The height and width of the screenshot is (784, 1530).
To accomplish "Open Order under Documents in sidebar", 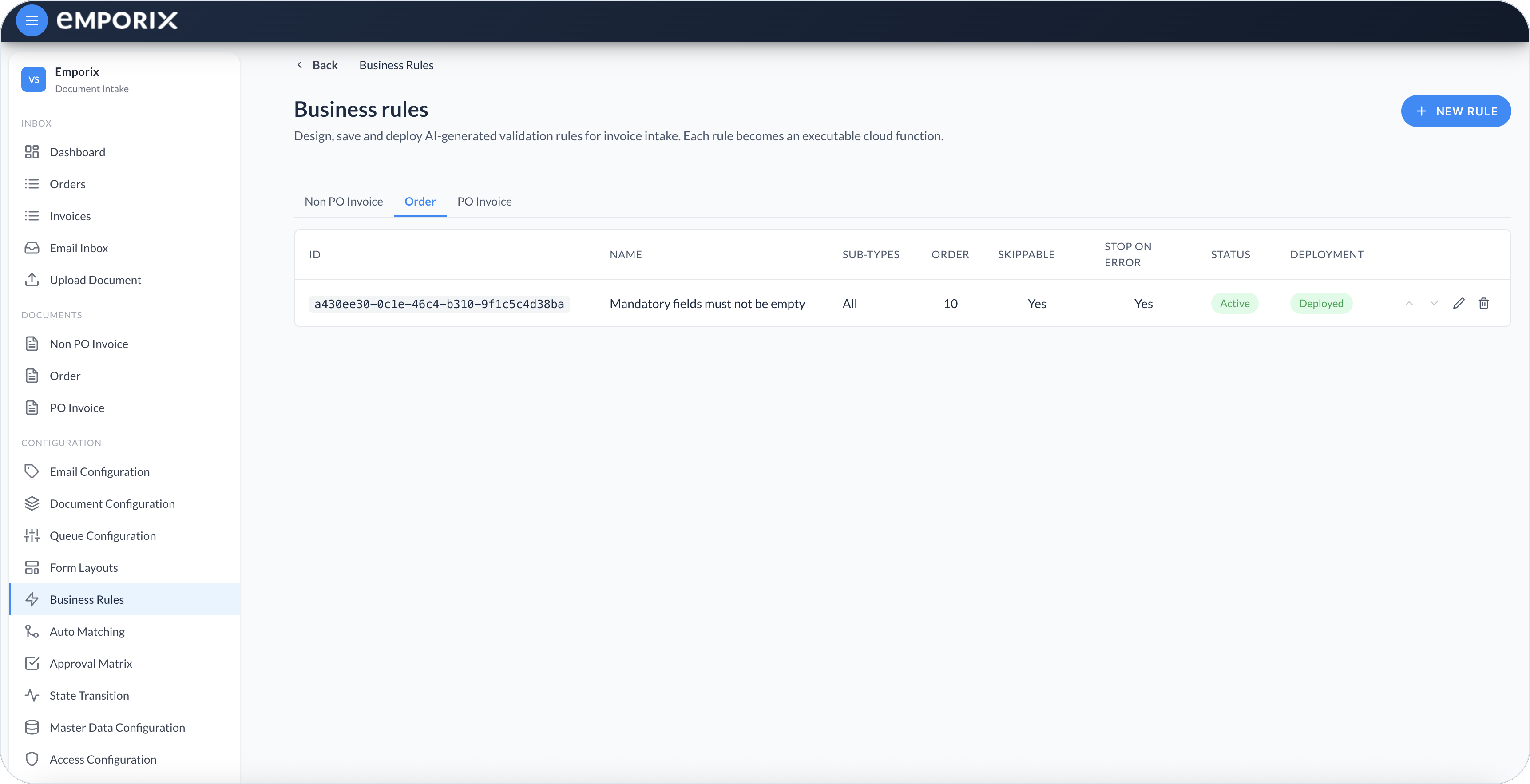I will (125, 376).
